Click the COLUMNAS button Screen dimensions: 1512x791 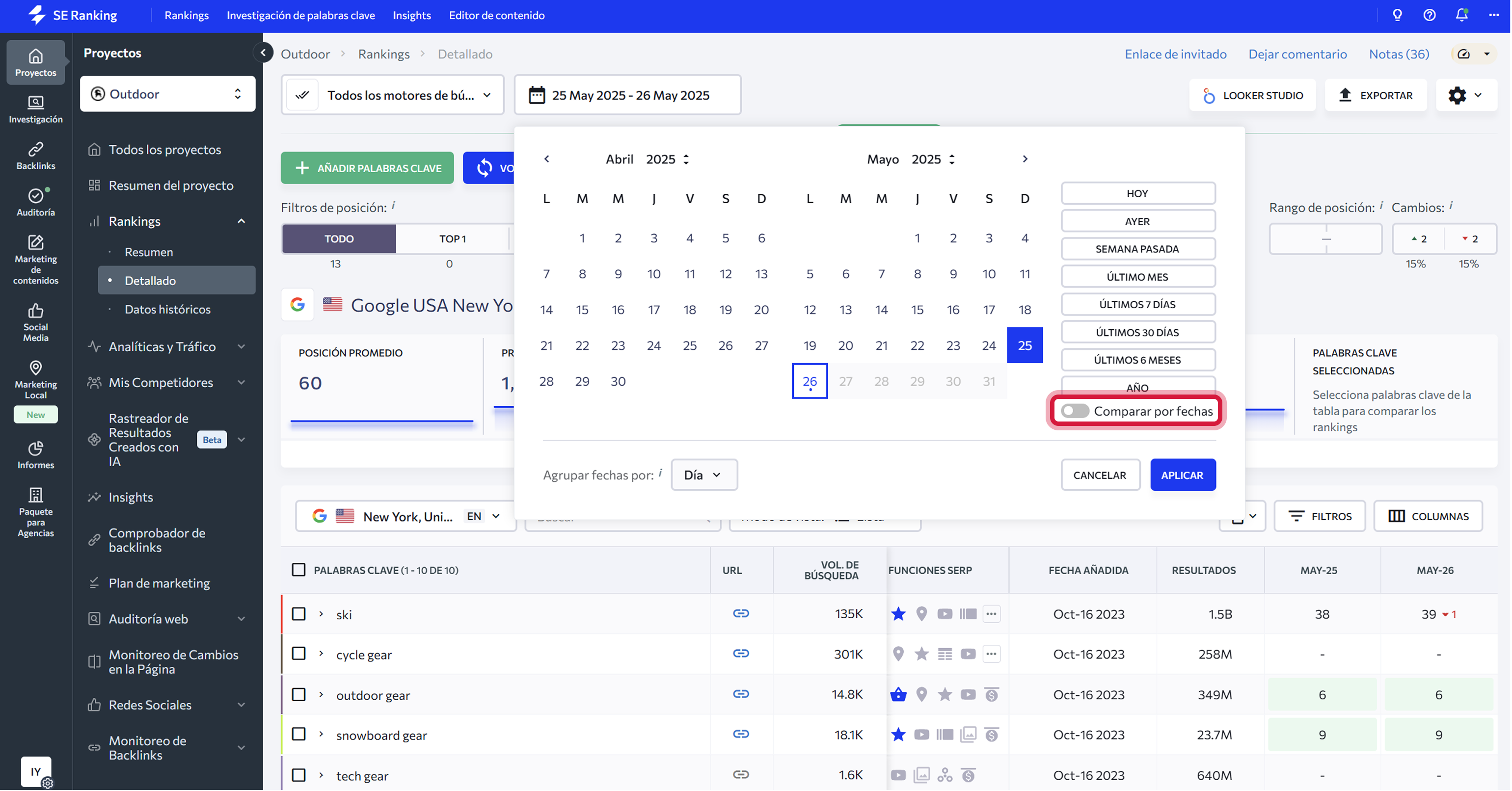[1429, 516]
